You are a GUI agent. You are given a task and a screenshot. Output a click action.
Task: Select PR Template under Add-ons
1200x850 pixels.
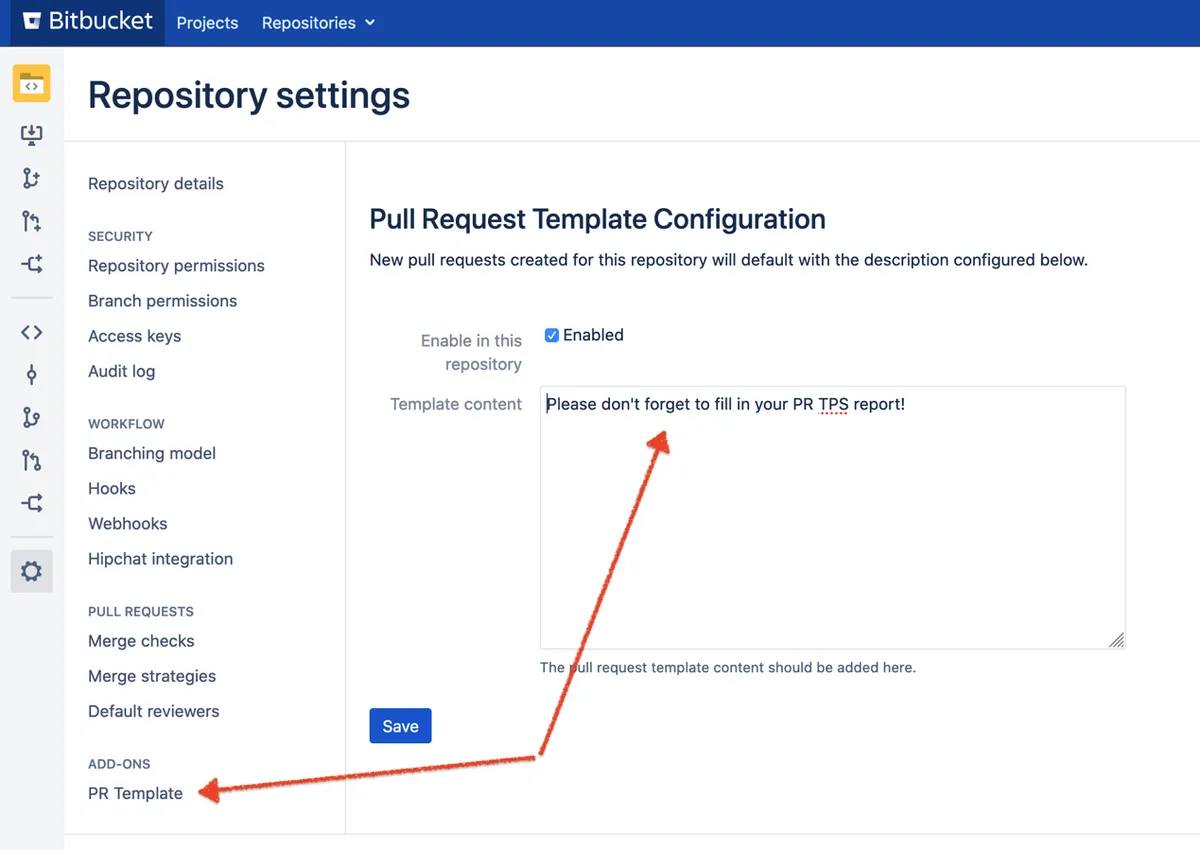click(135, 793)
